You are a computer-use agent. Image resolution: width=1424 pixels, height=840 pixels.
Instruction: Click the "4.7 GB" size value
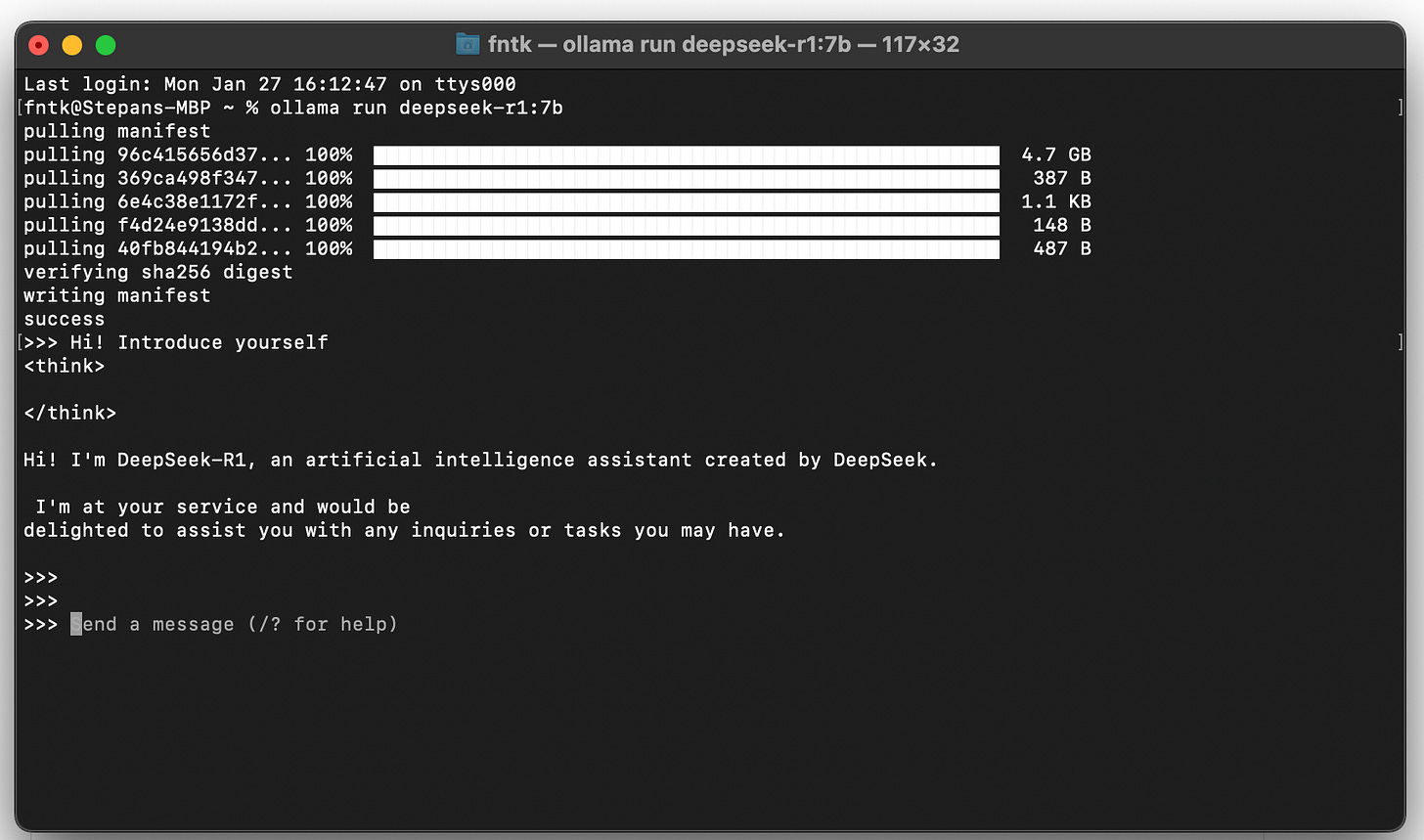(x=1056, y=155)
